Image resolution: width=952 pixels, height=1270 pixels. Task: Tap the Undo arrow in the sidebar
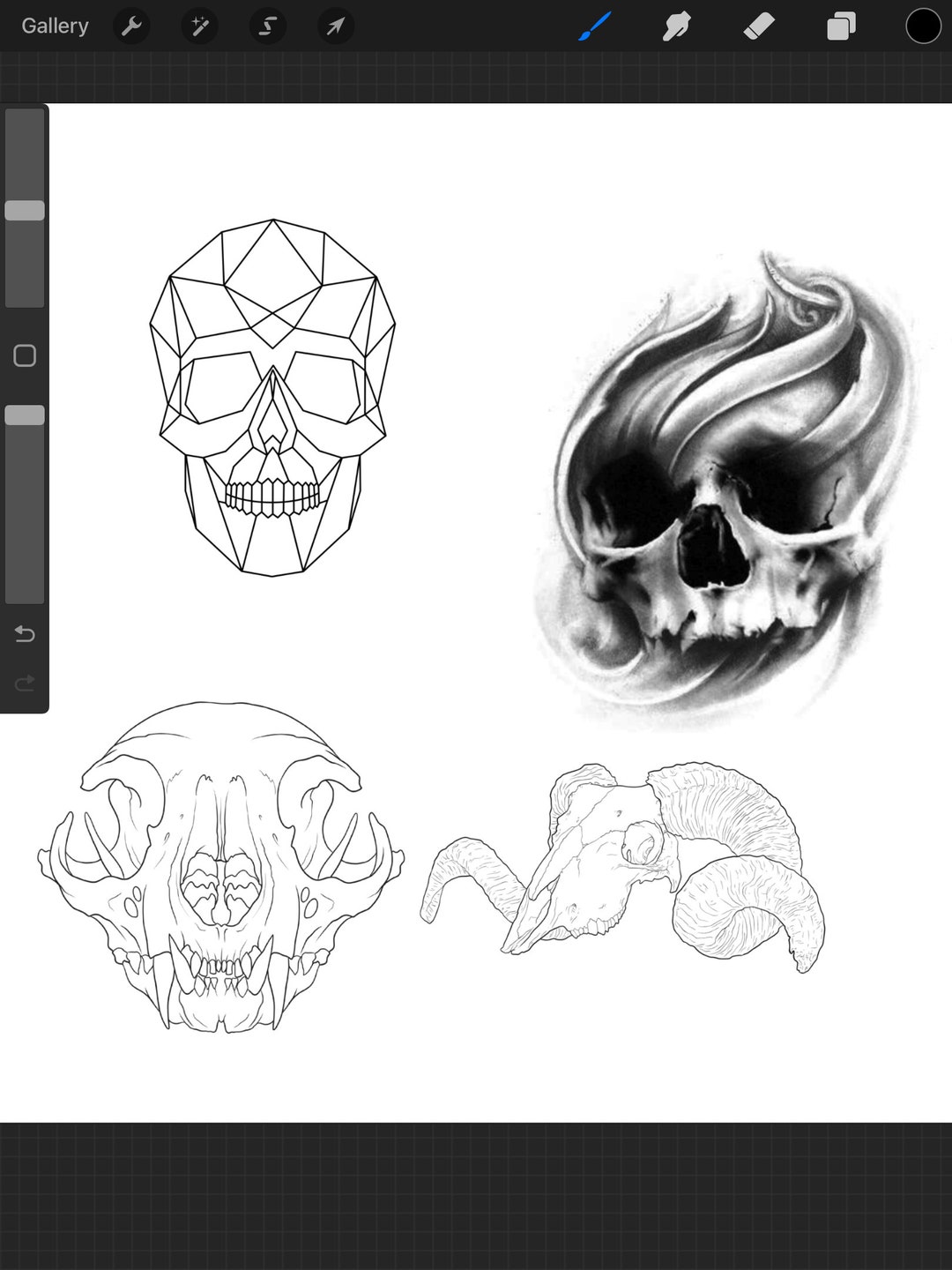point(24,634)
